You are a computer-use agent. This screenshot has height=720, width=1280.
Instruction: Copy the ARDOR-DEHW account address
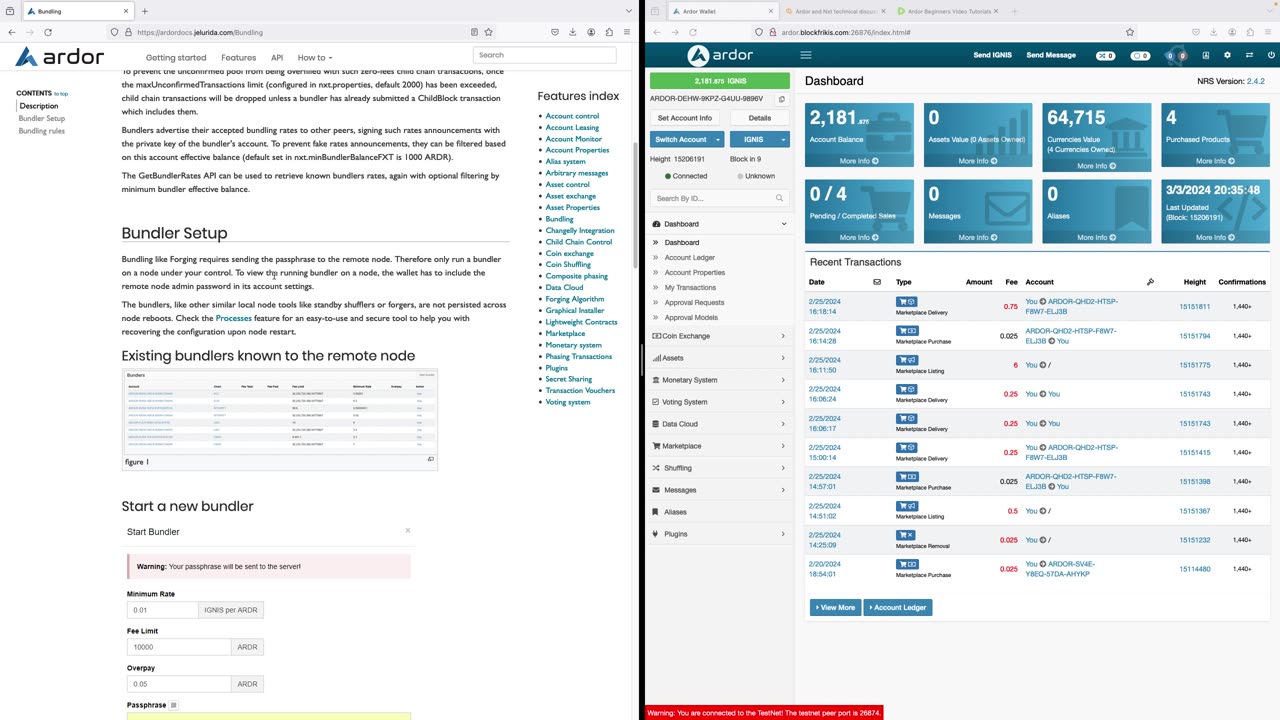click(x=782, y=99)
